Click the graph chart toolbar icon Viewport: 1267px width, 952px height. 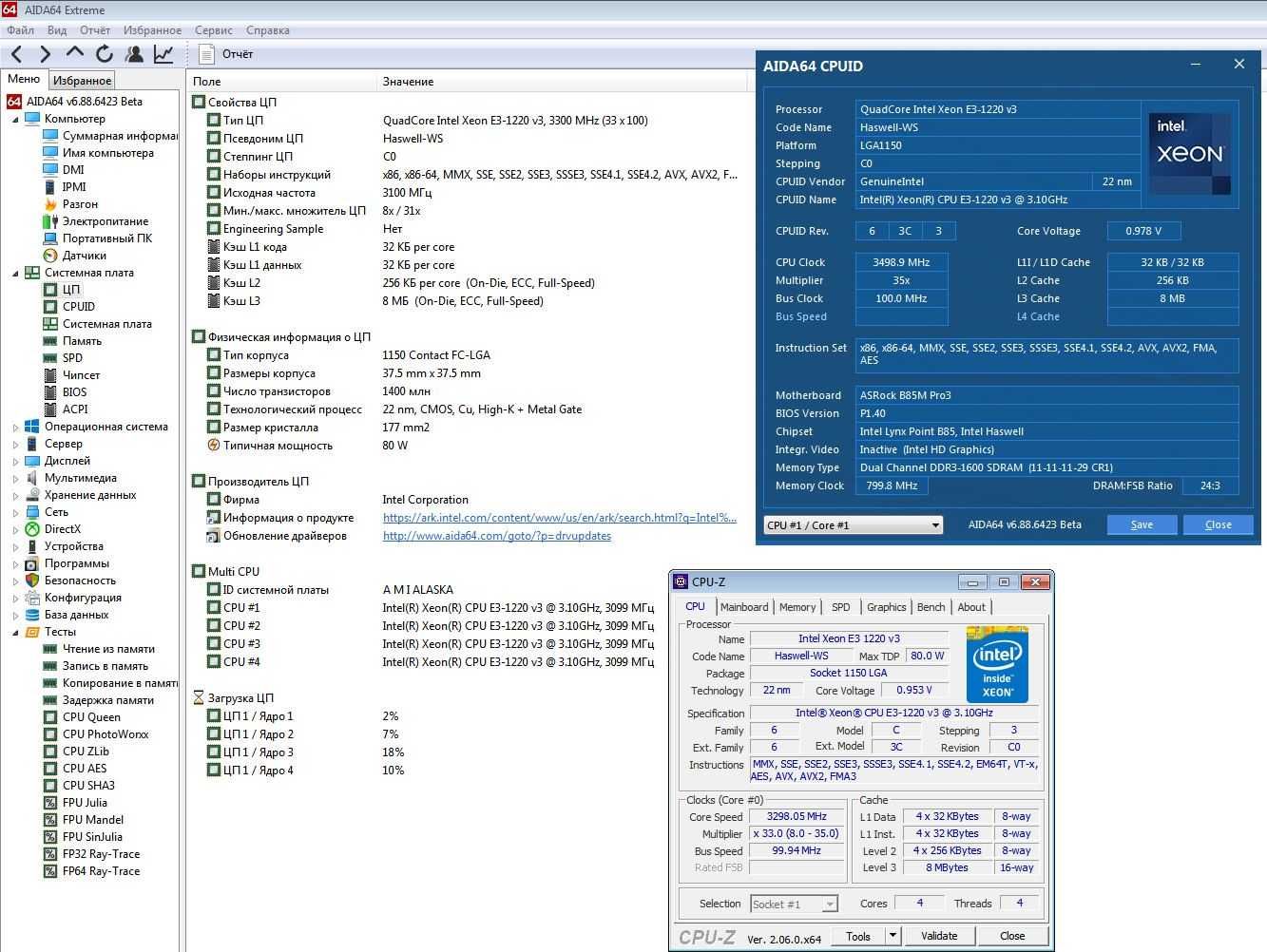[x=163, y=55]
